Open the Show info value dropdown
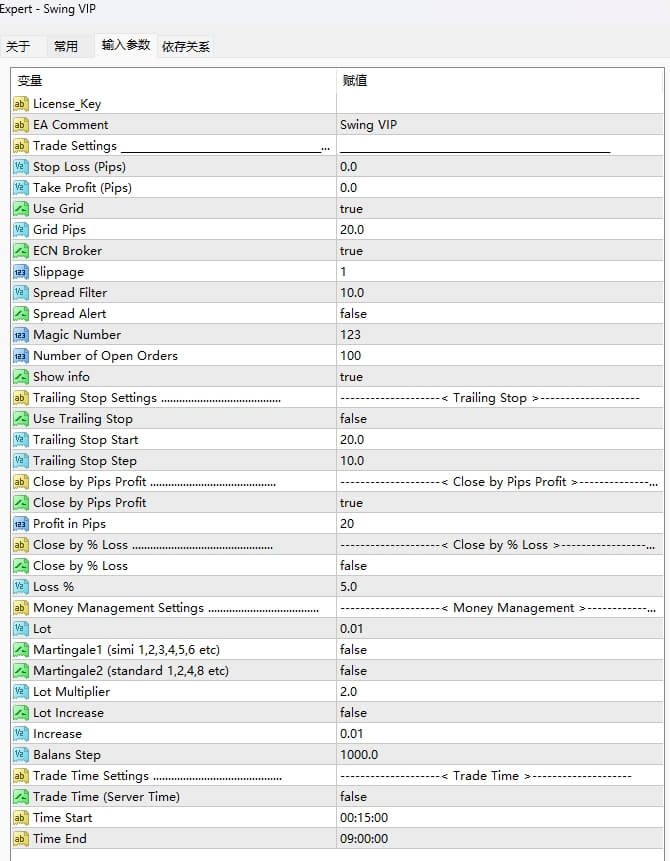The image size is (670, 861). pos(351,377)
